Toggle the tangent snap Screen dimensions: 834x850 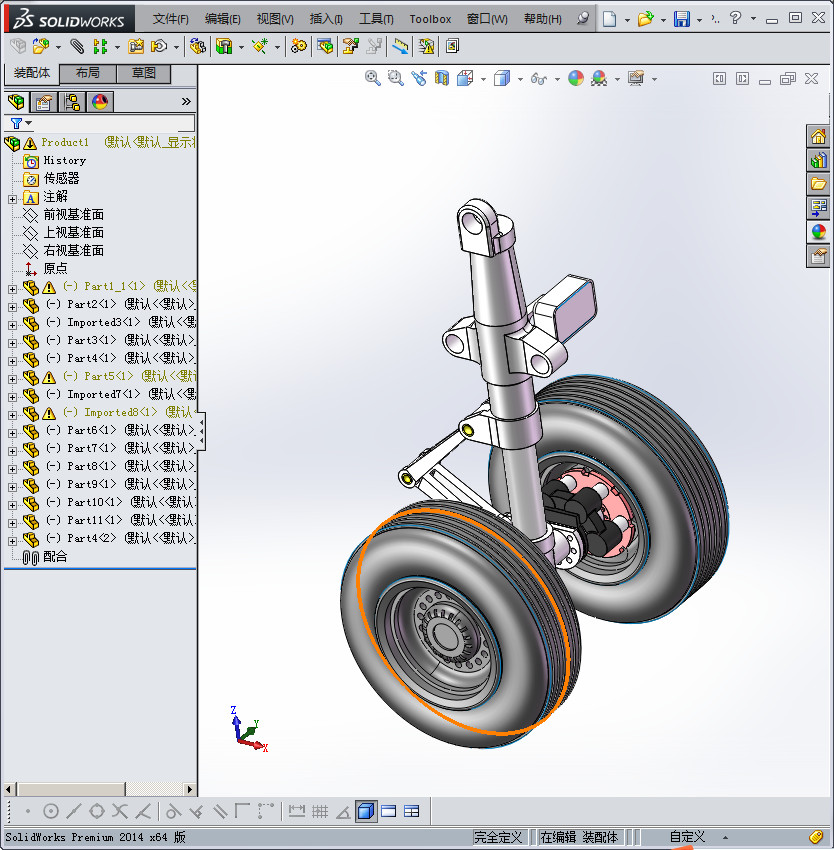pyautogui.click(x=173, y=811)
